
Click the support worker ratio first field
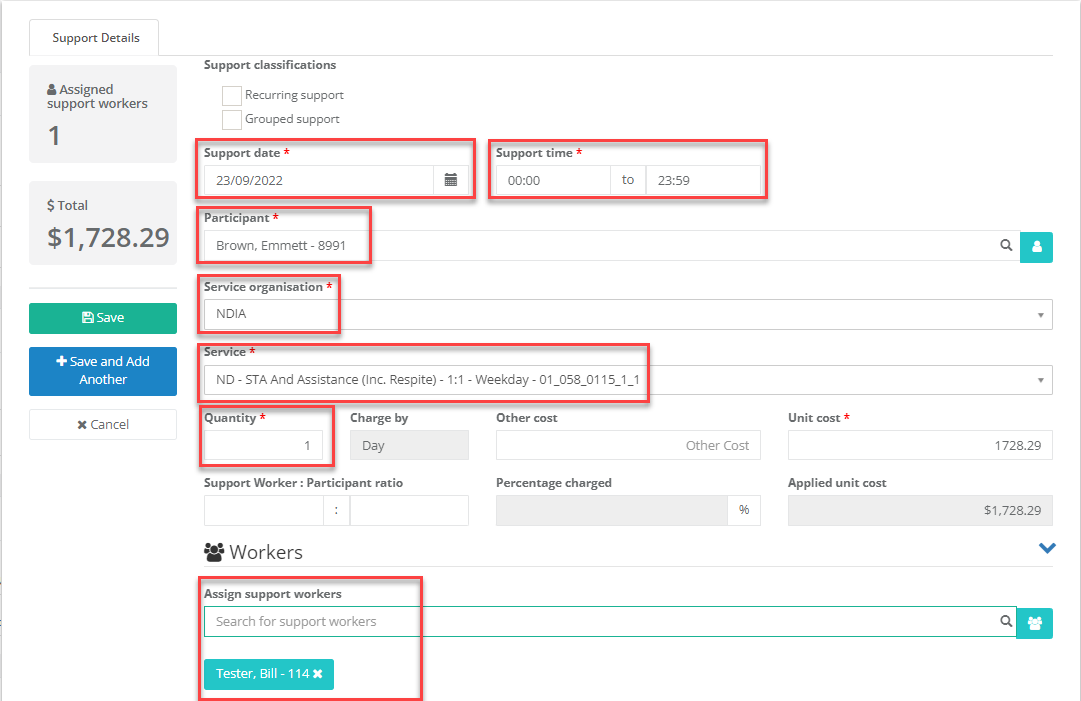click(263, 511)
